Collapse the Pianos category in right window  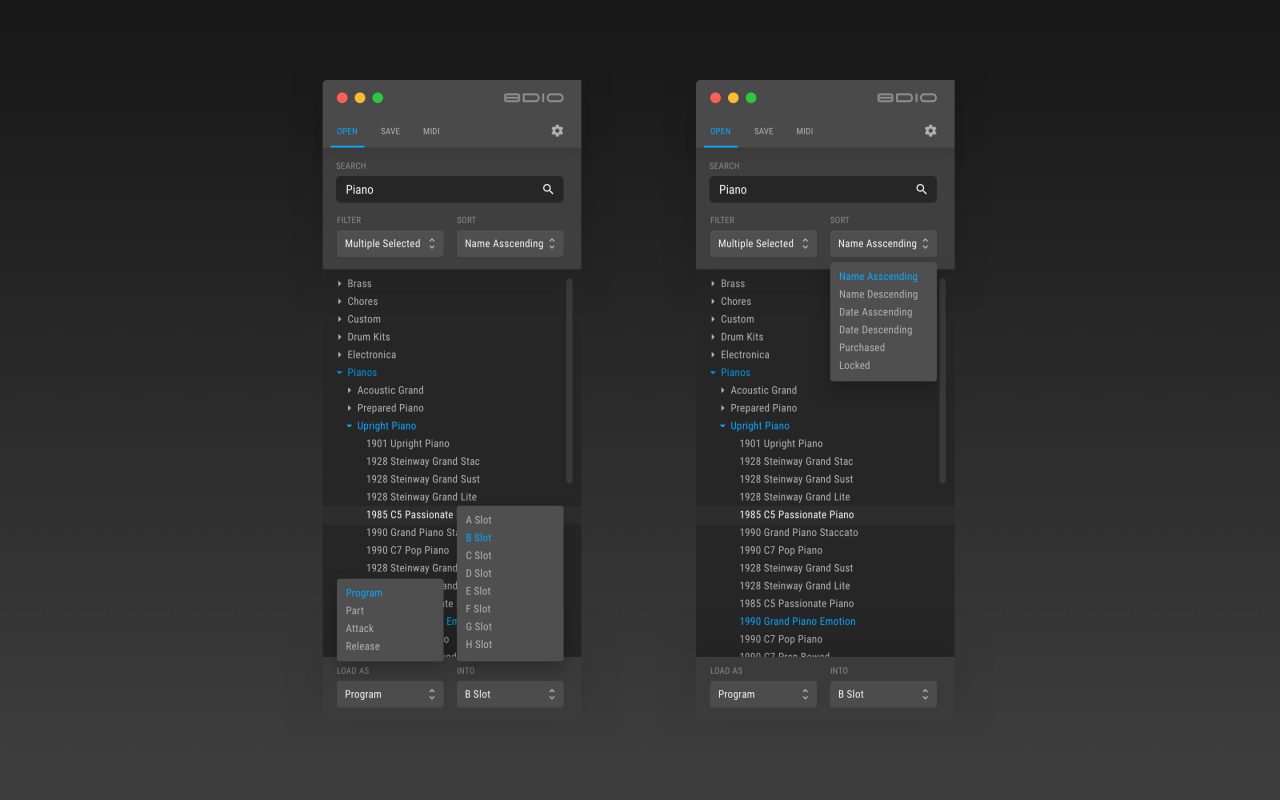coord(713,373)
